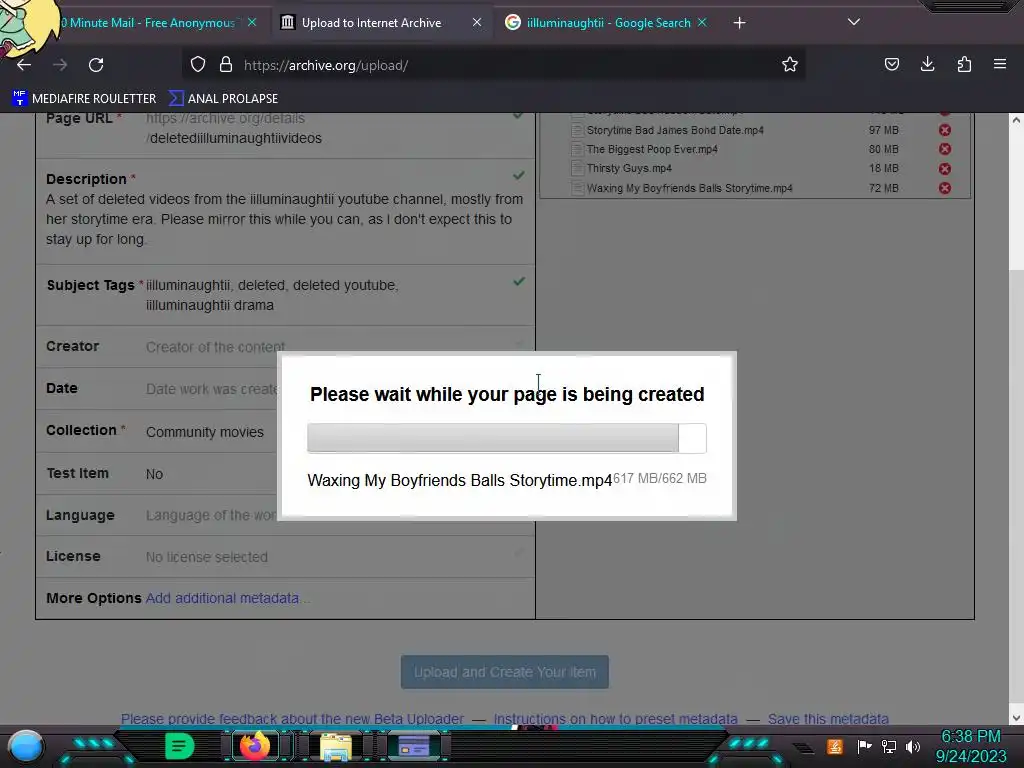Click the taskbar clock 6:38 PM
Viewport: 1024px width, 768px height.
(970, 737)
